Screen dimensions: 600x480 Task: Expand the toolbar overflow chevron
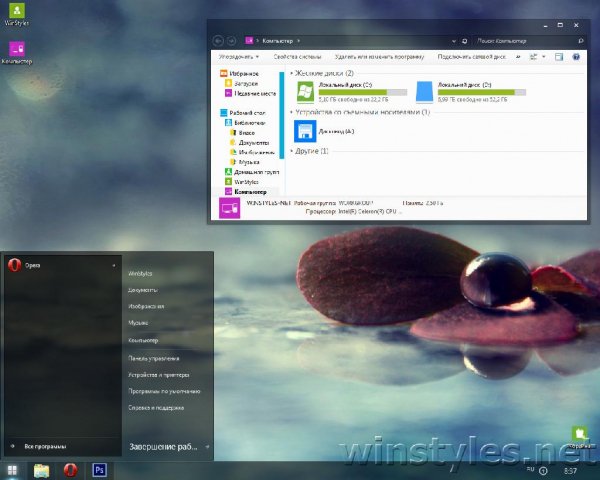518,57
